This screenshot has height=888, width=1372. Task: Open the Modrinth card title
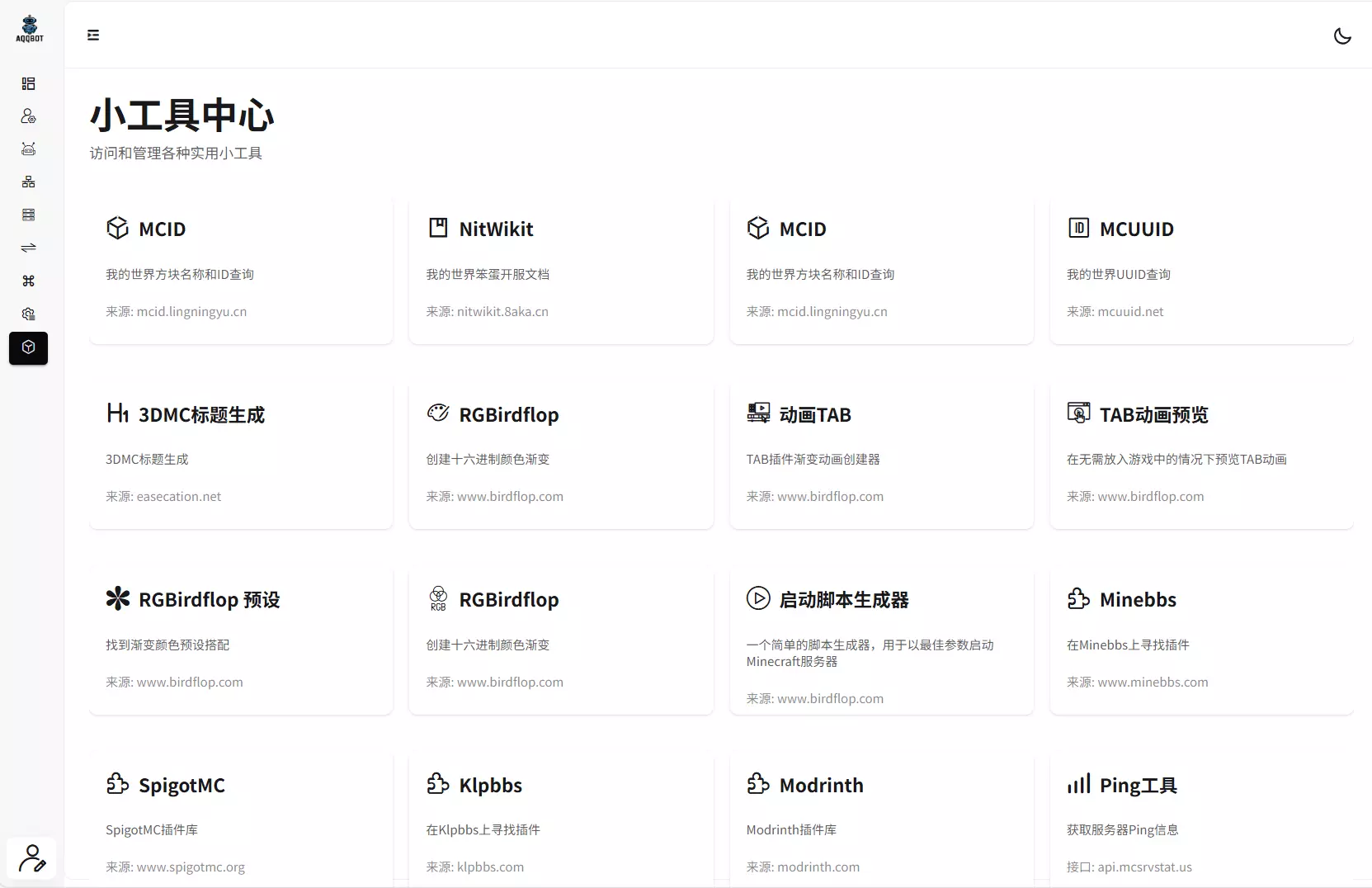(x=821, y=786)
